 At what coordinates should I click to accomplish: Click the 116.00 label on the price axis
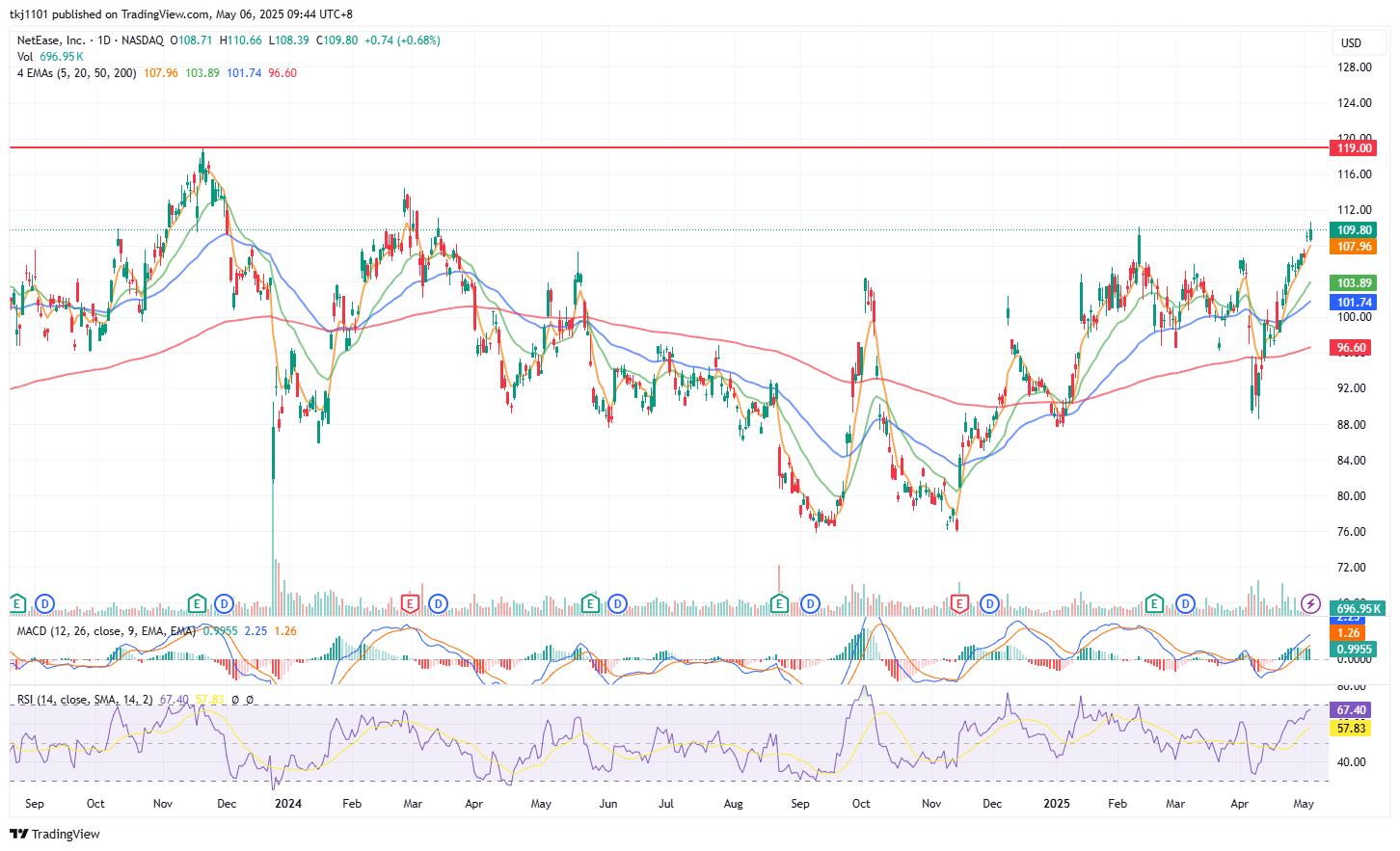[x=1355, y=174]
